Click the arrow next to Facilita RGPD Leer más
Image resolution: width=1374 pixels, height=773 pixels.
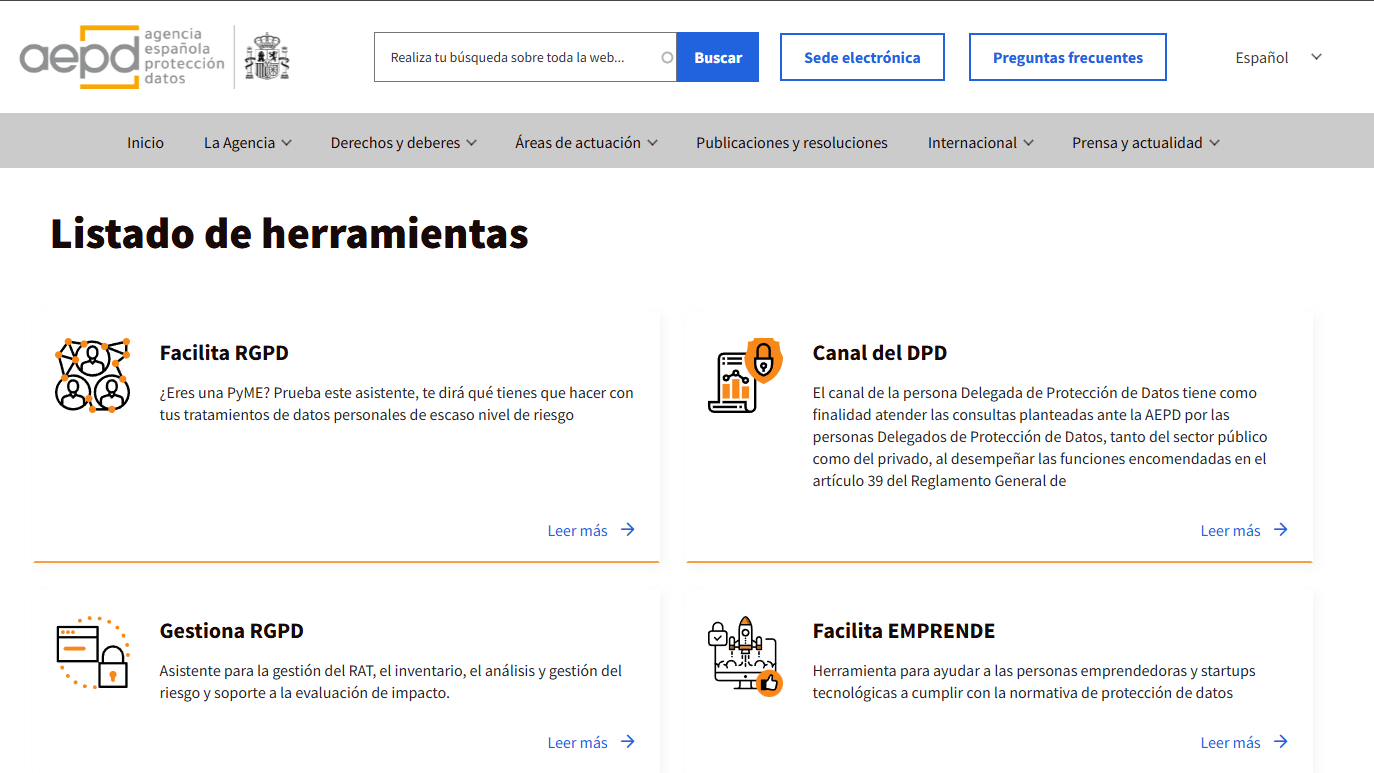coord(628,530)
